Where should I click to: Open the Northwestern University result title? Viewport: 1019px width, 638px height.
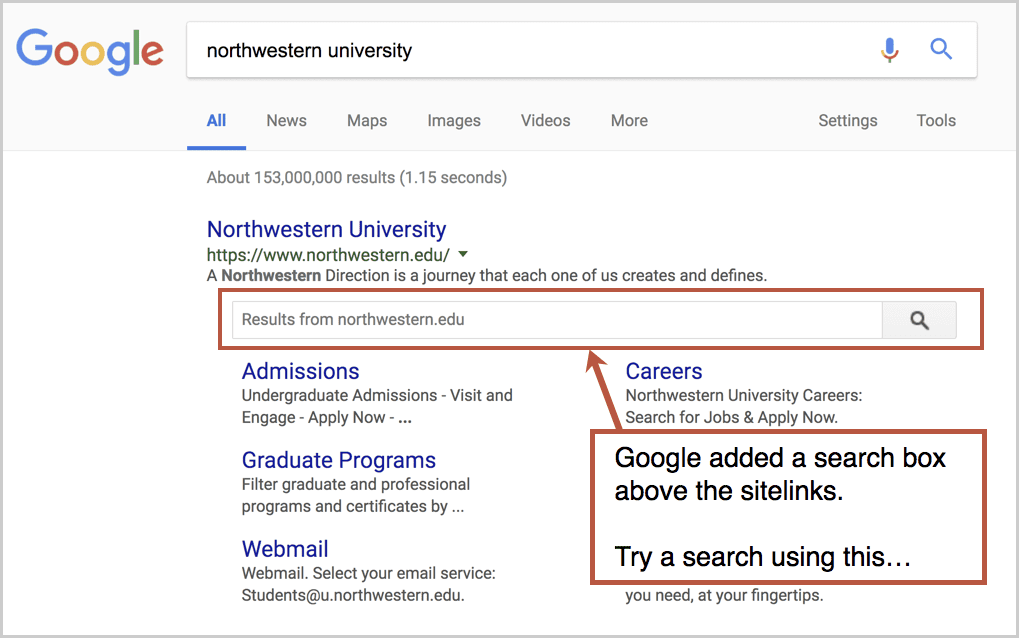click(326, 229)
